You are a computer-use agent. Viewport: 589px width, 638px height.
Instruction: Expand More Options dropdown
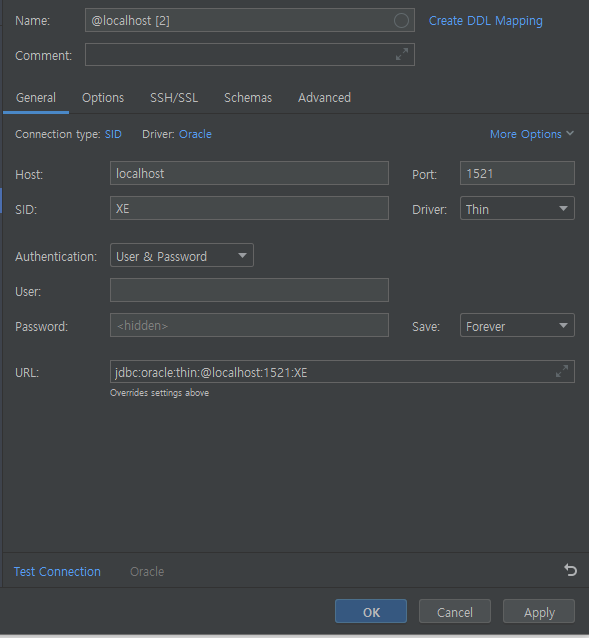point(532,134)
